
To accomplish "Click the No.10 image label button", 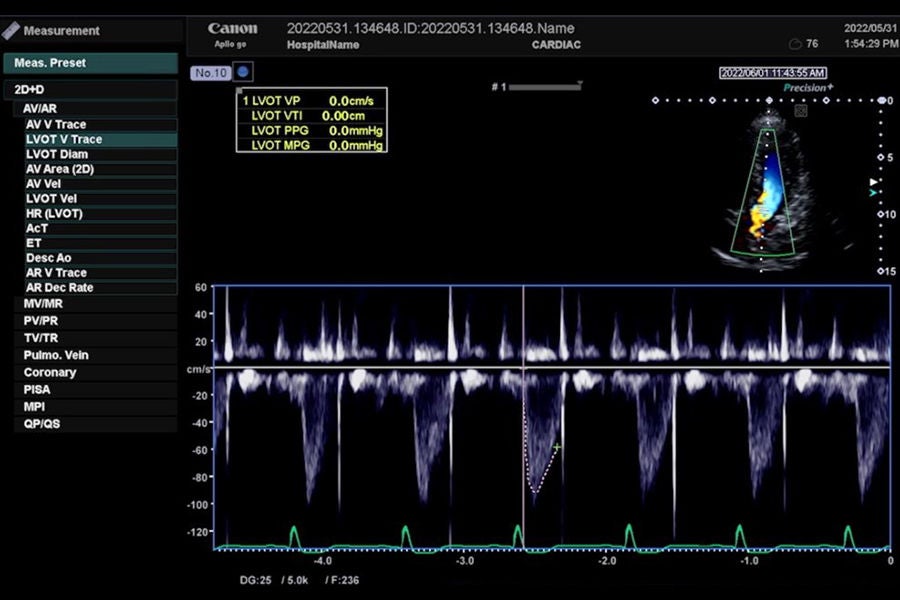I will click(x=211, y=73).
